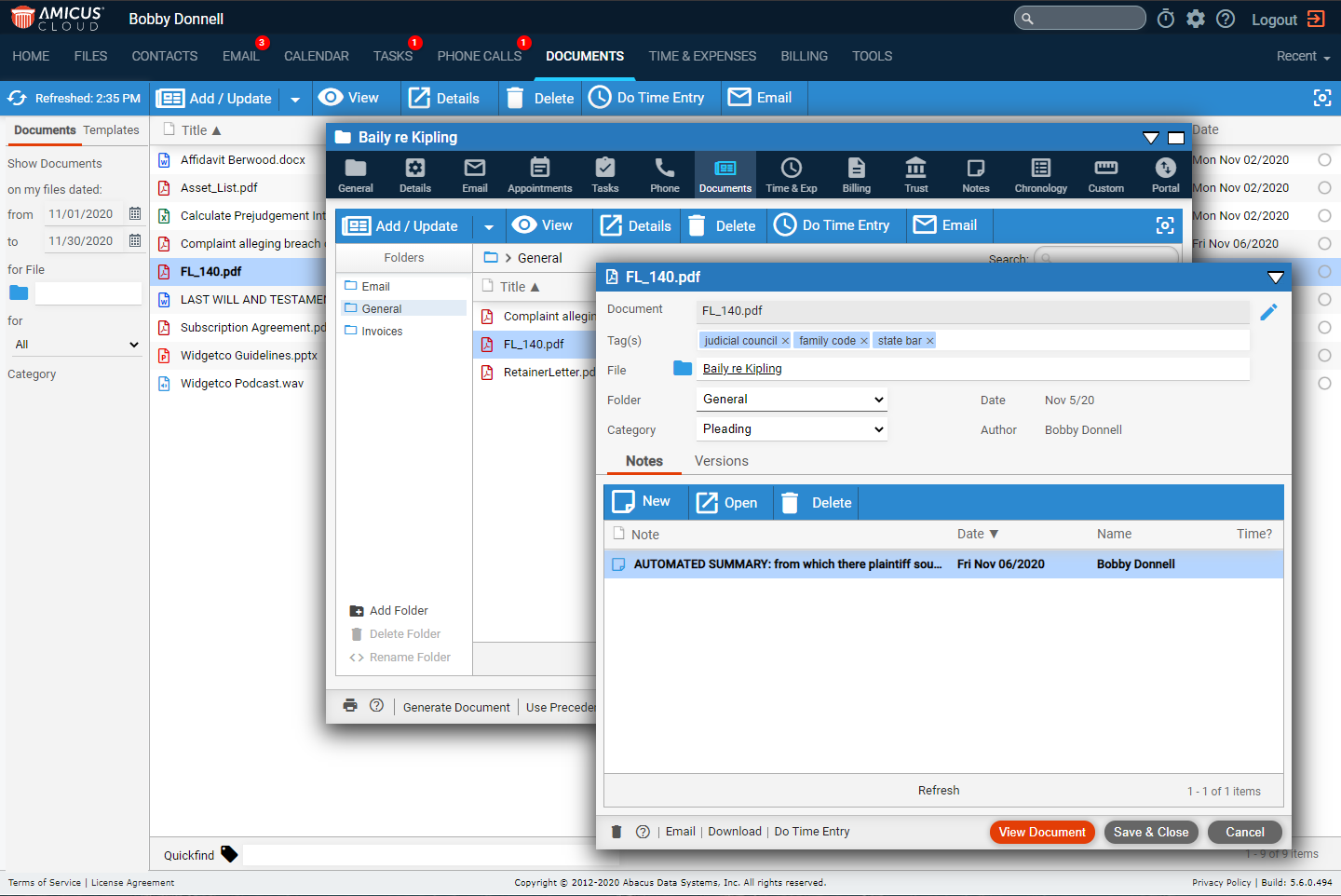Screen dimensions: 1341x896
Task: Collapse the FL_140.pdf window triangle
Action: [x=1276, y=277]
